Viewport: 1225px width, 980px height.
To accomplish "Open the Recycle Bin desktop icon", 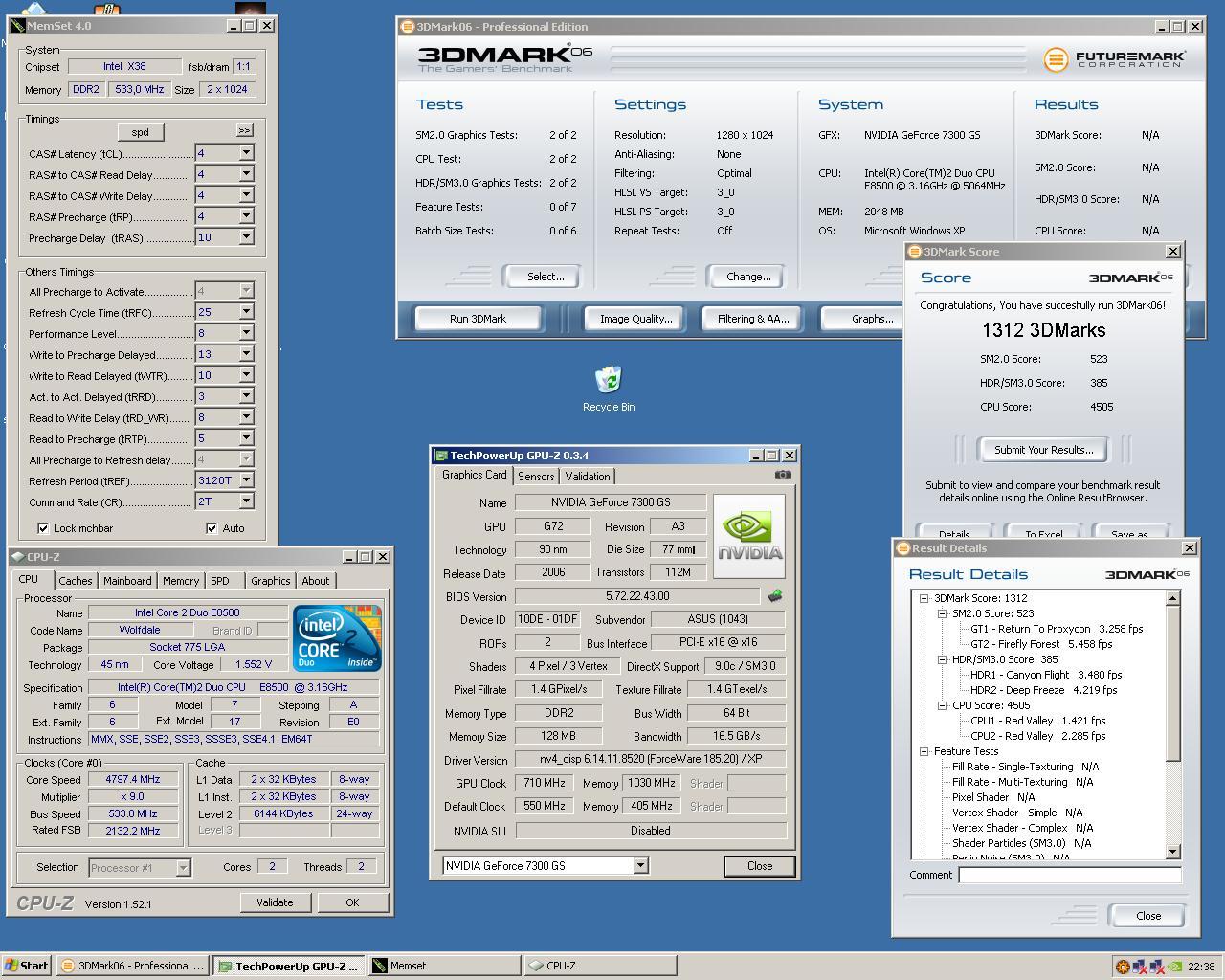I will [x=609, y=389].
